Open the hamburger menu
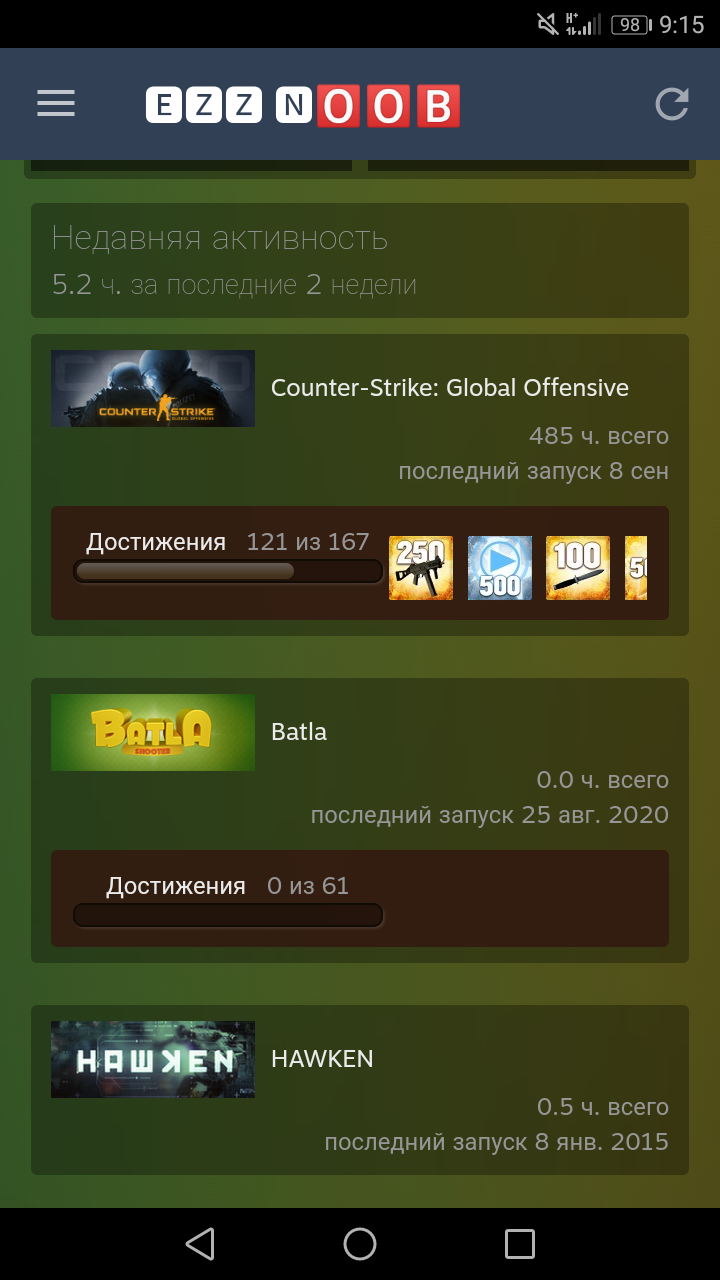Screen dimensions: 720x1280 coord(56,104)
